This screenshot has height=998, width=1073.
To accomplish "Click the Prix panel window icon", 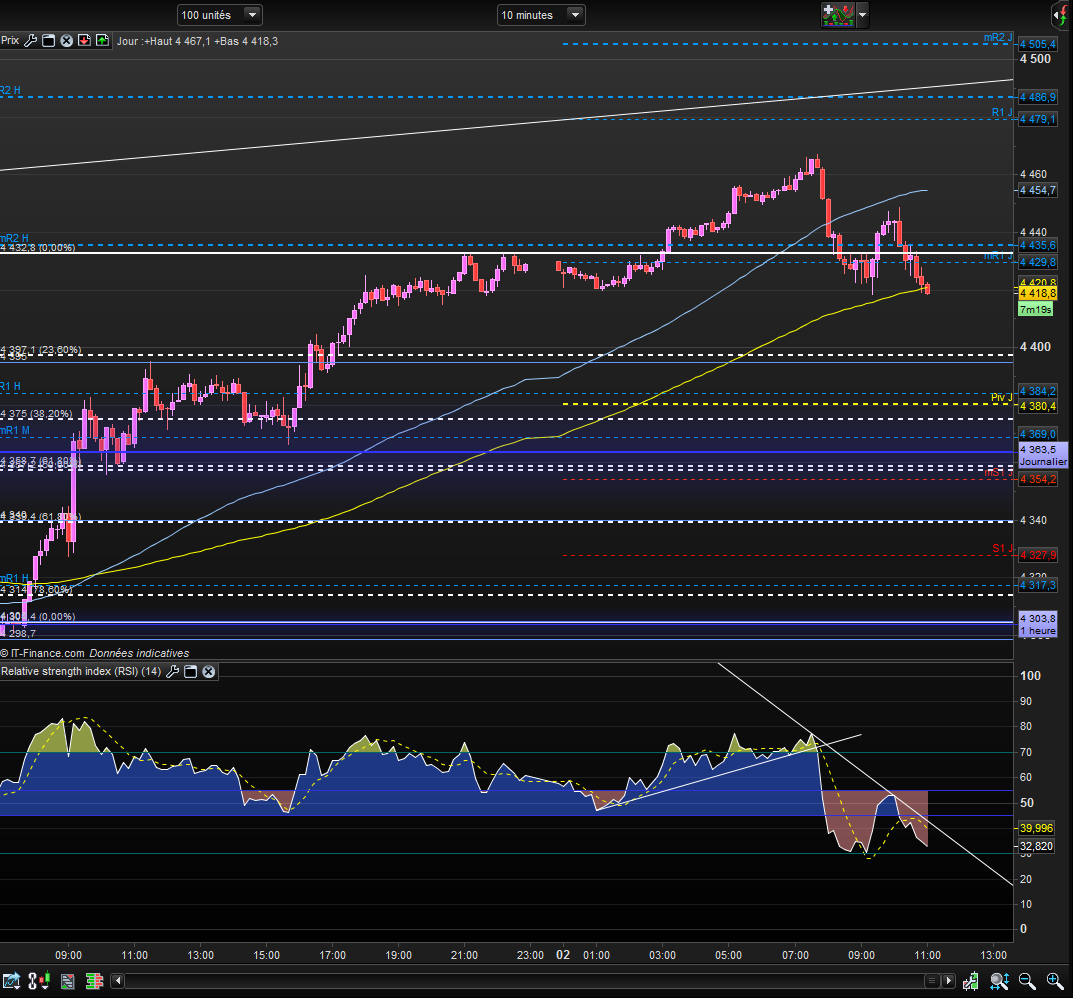I will coord(48,41).
